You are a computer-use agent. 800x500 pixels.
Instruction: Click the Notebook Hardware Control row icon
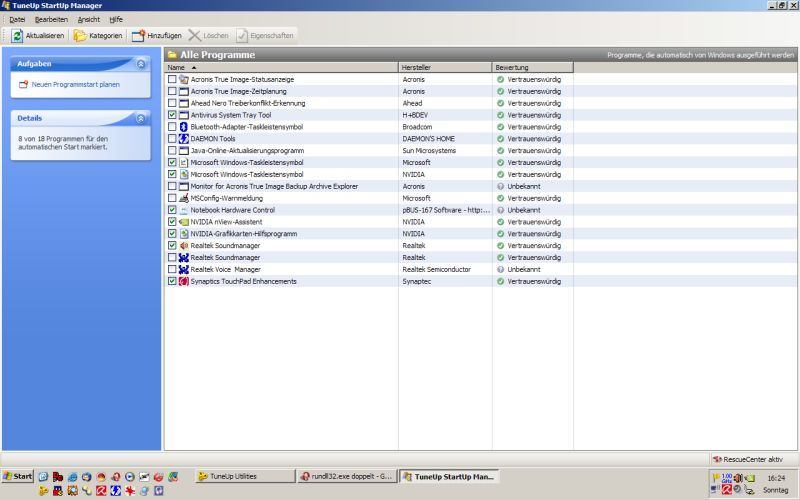(x=184, y=210)
